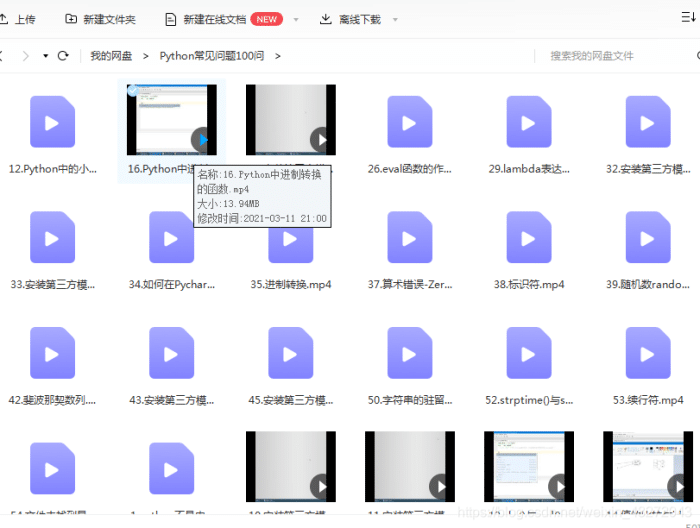700x528 pixels.
Task: Open video file 12.Python中的小...
Action: click(52, 121)
